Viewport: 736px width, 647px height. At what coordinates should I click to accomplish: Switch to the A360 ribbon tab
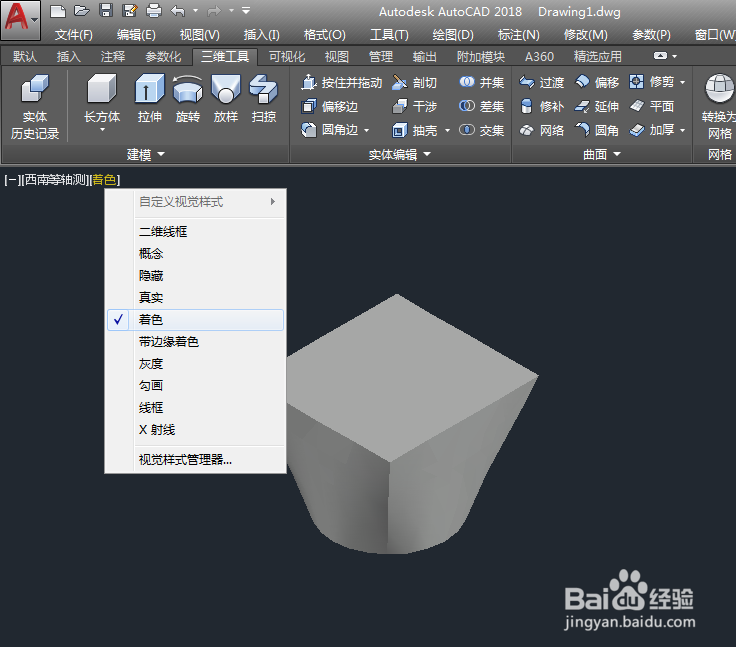[x=539, y=57]
